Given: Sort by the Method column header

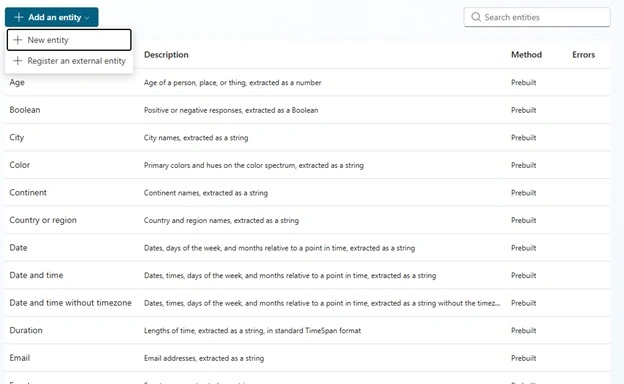Looking at the screenshot, I should click(526, 55).
